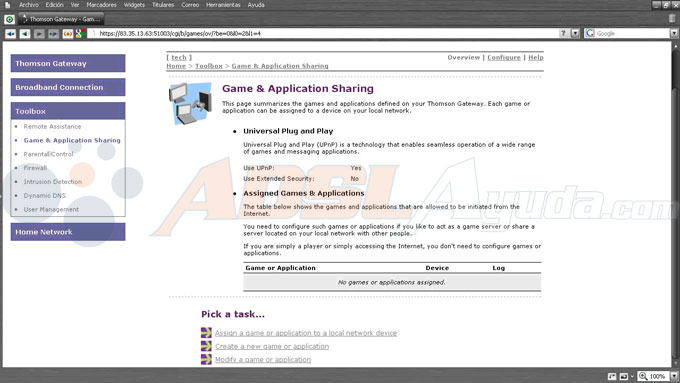Open the Marcadores menu
Image resolution: width=680 pixels, height=383 pixels.
pos(101,5)
